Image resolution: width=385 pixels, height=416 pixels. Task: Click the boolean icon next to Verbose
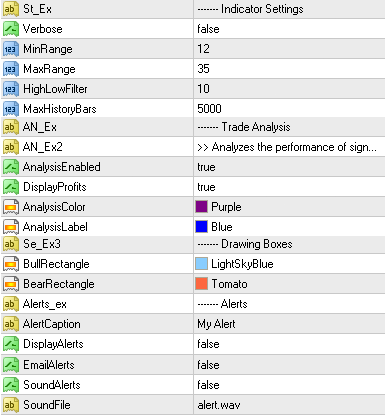pyautogui.click(x=10, y=29)
